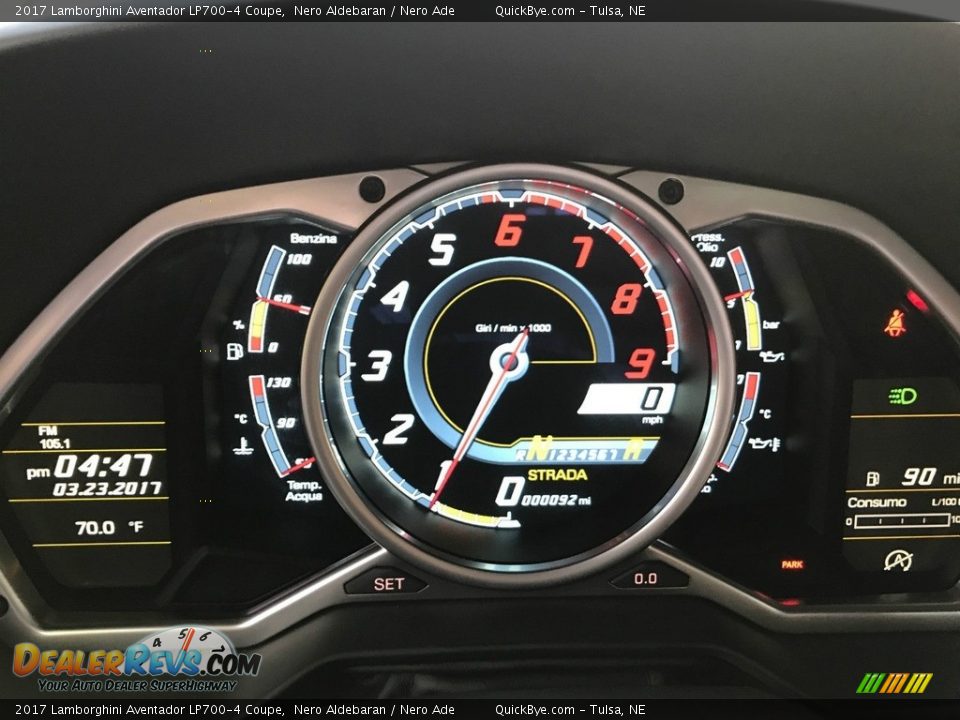
Task: Click the oil temperature icon
Action: coord(764,443)
